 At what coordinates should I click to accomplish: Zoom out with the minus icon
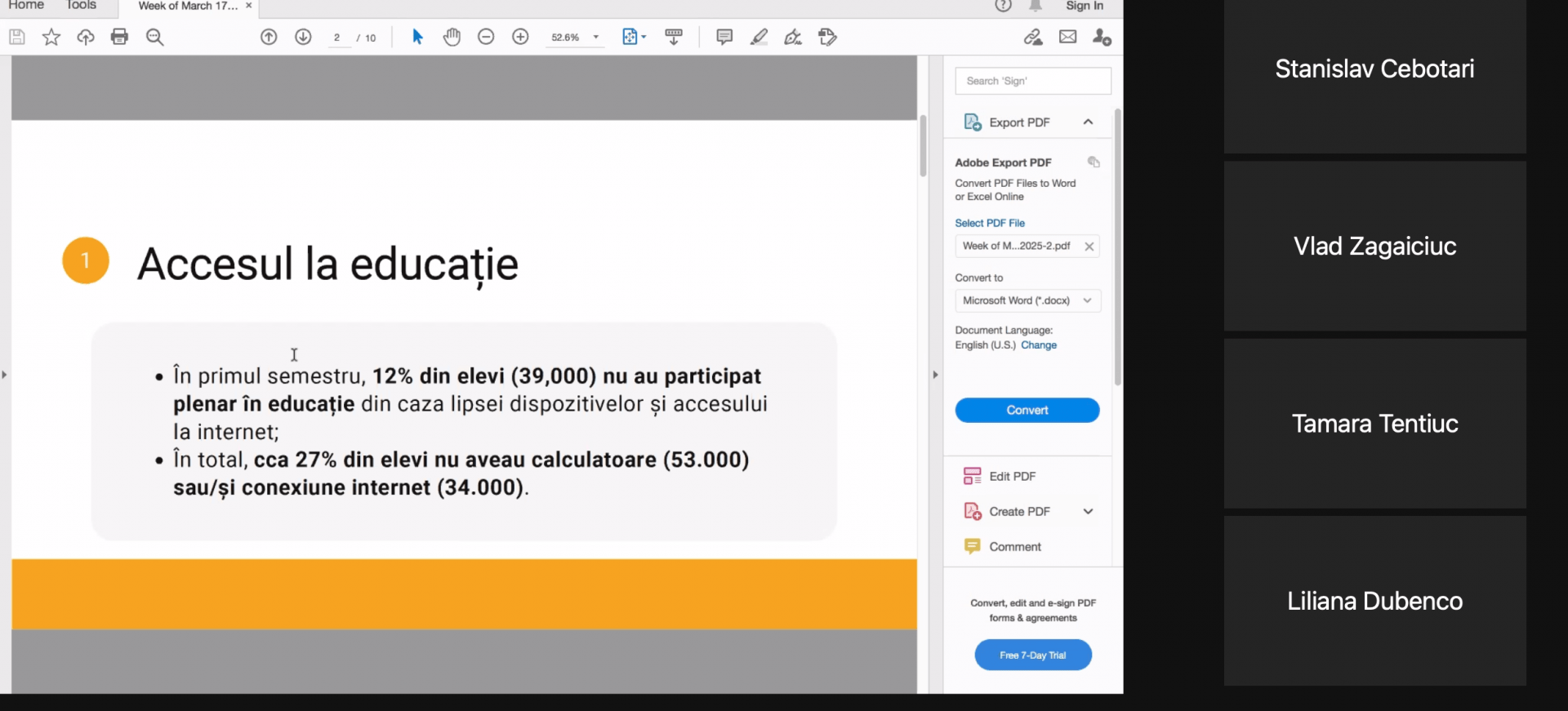[x=486, y=37]
